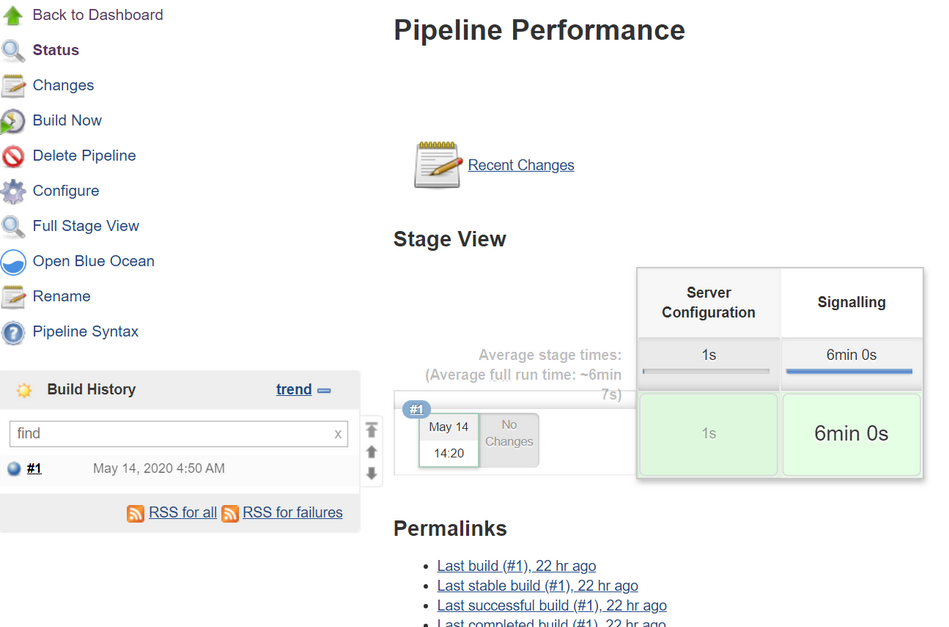This screenshot has width=949, height=627.
Task: Clear the find field with x button
Action: [x=338, y=434]
